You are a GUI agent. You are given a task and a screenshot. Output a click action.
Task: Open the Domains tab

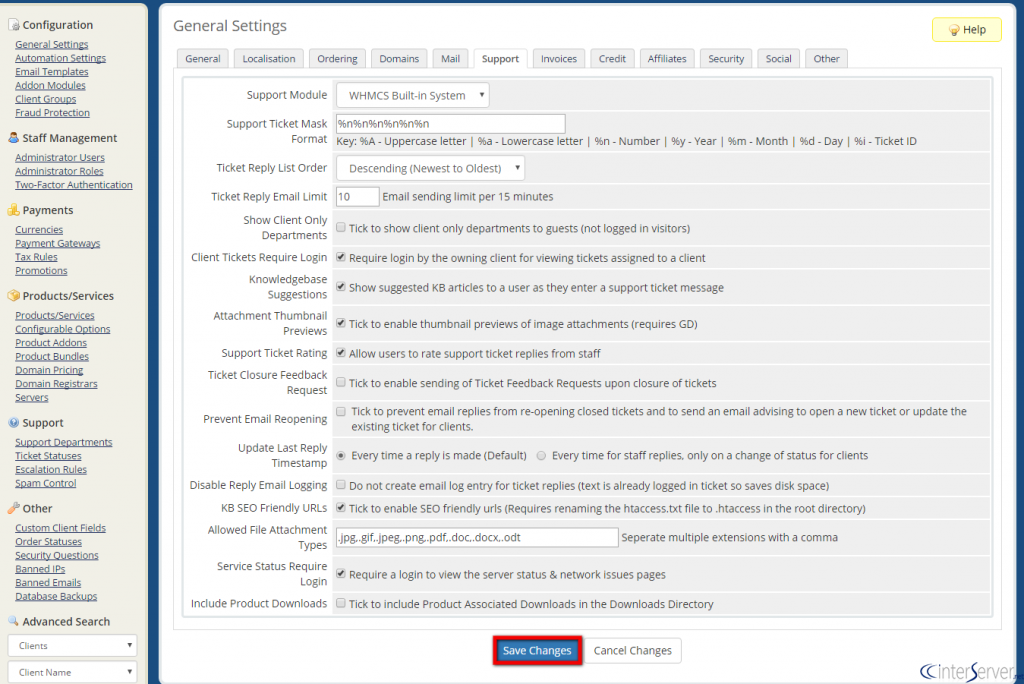click(399, 59)
